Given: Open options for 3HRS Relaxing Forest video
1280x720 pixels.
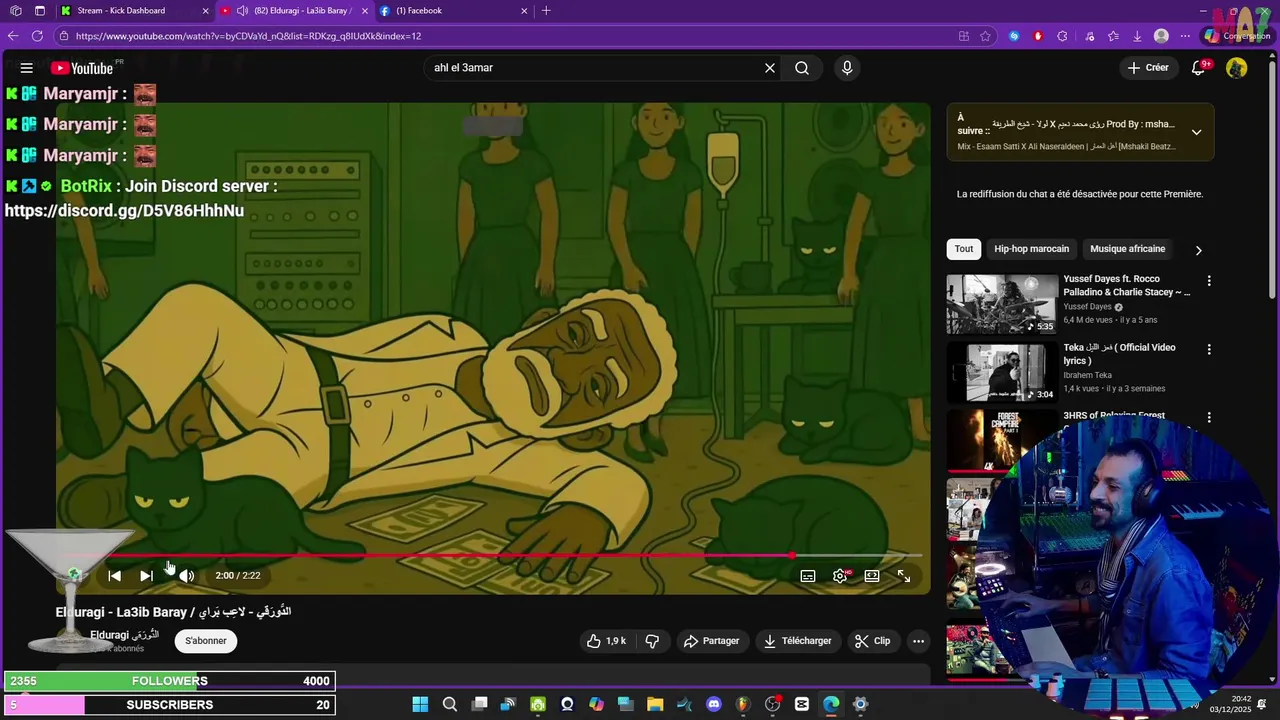Looking at the screenshot, I should click(1209, 418).
